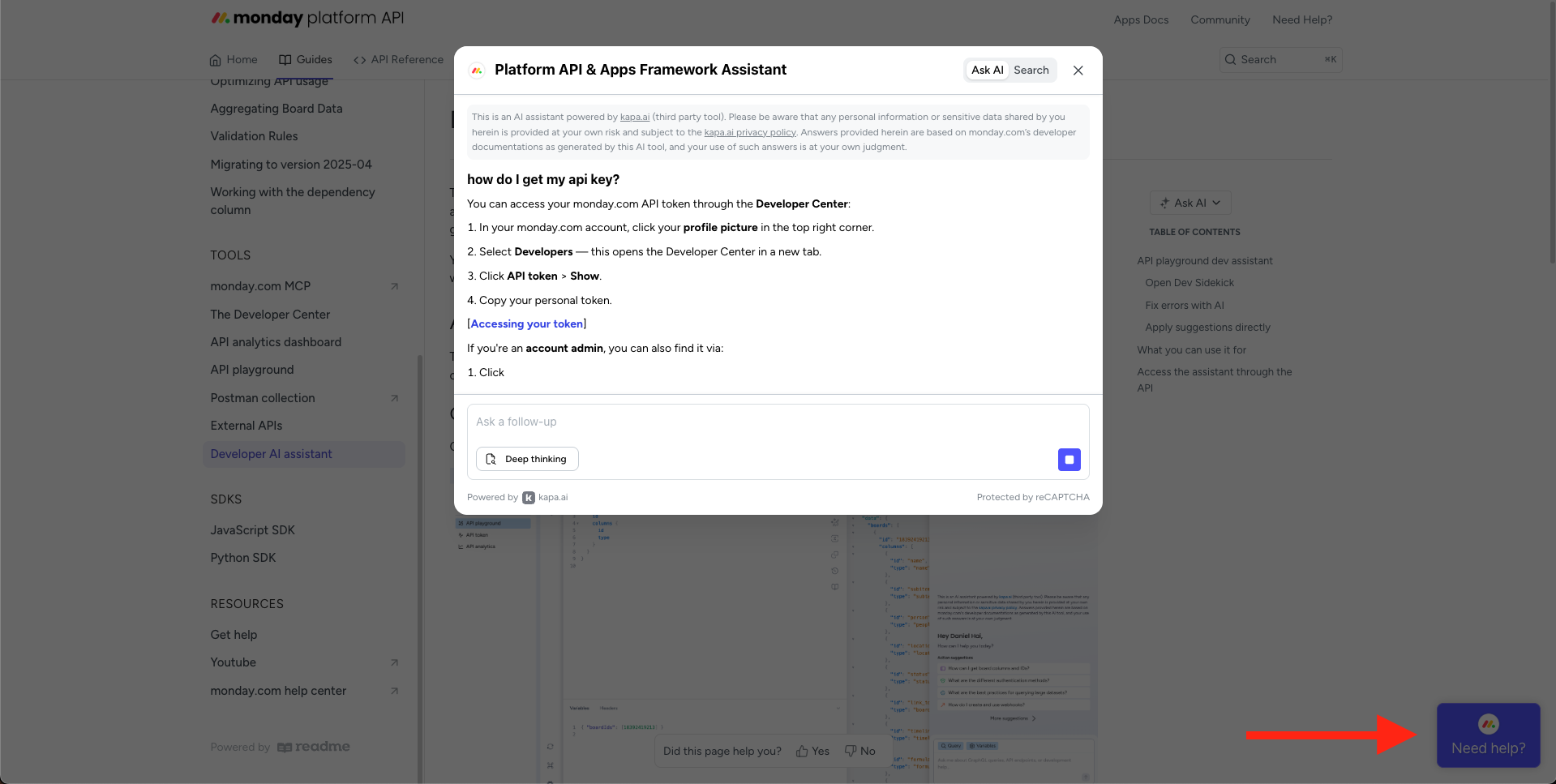Click external arrow icon beside Postman collection

pyautogui.click(x=395, y=398)
